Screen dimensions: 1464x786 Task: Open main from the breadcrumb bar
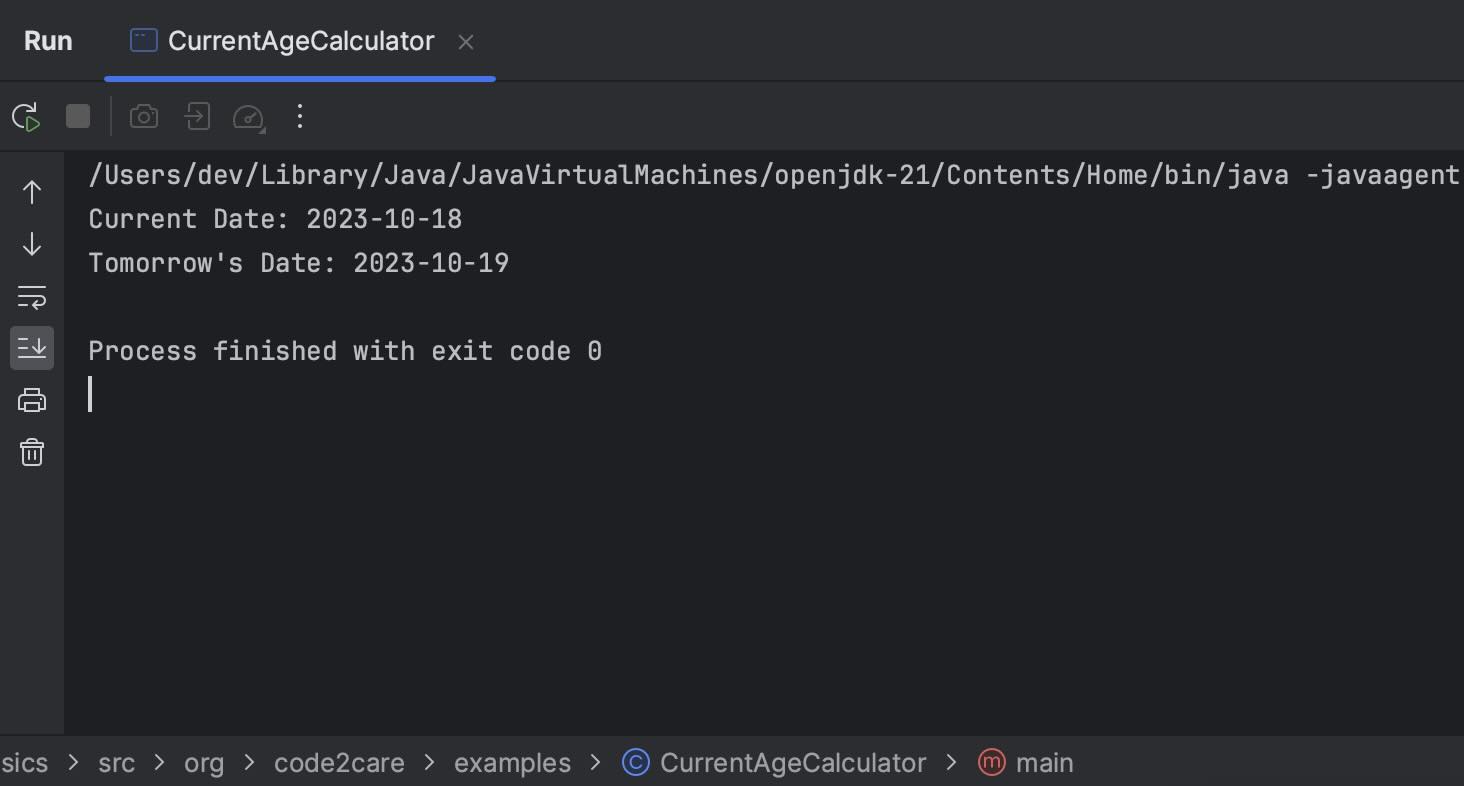click(1044, 763)
